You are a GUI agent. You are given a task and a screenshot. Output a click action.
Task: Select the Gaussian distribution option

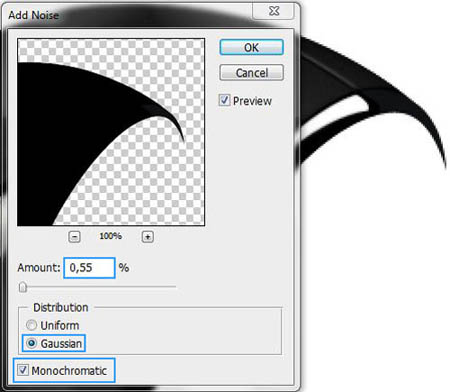(31, 343)
